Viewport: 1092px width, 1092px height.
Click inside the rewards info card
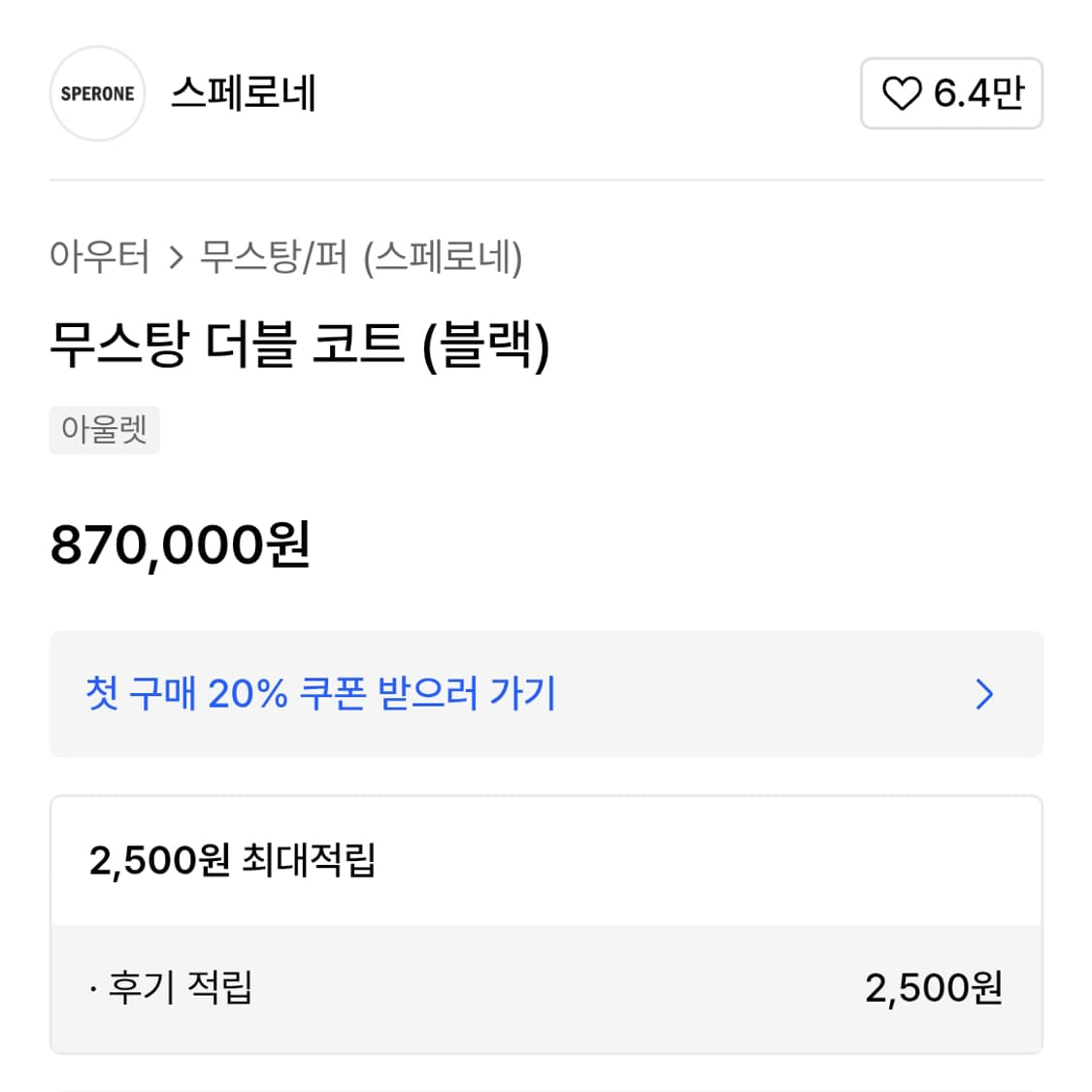click(544, 922)
